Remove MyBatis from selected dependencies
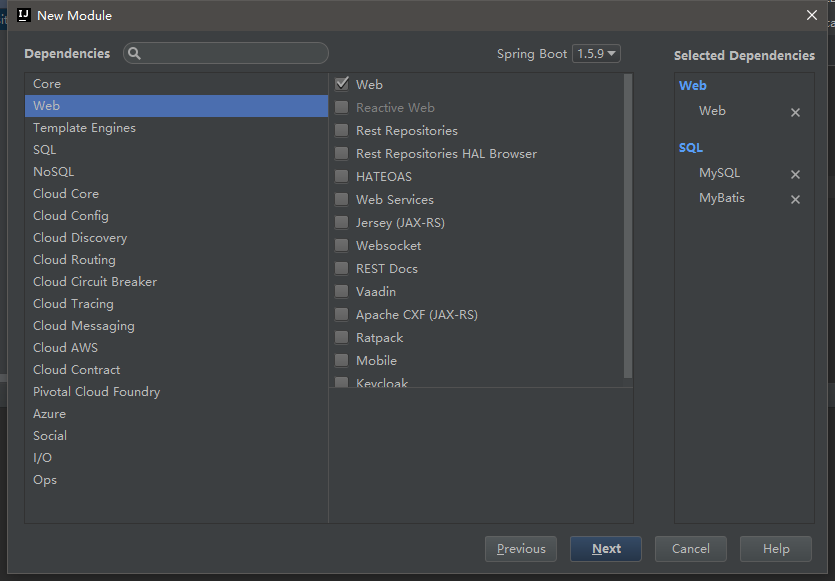835x581 pixels. 795,199
